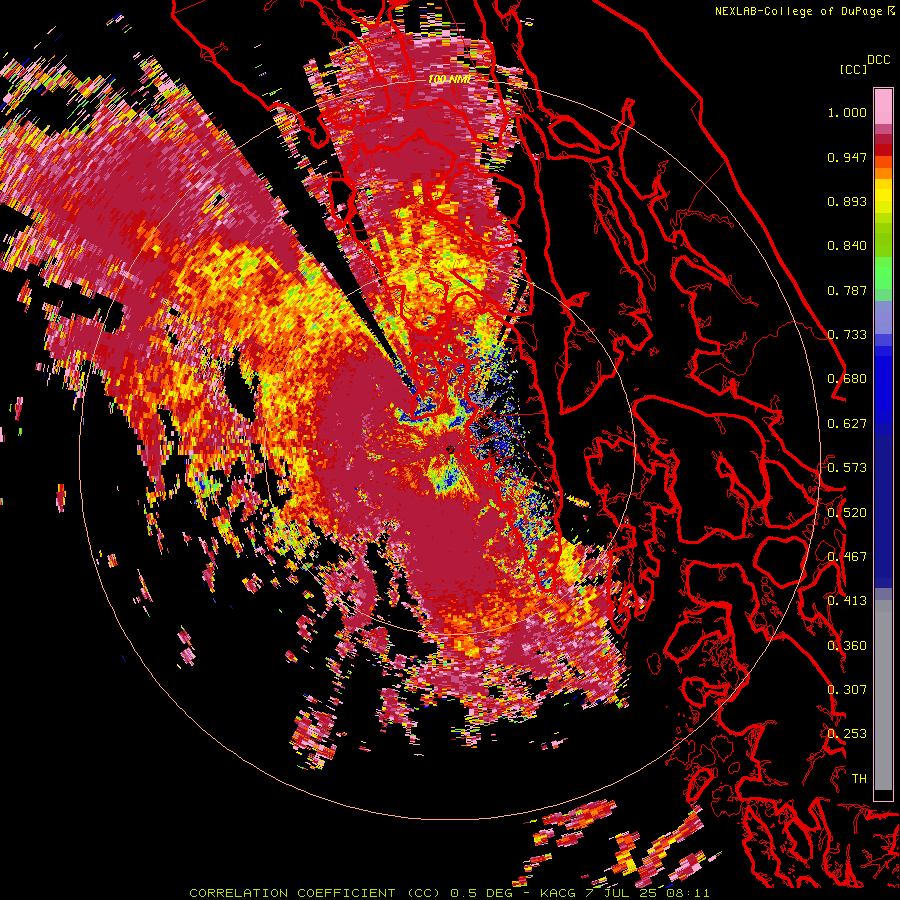This screenshot has width=900, height=900.
Task: Click the NEXLAB-College of DuPage header text
Action: [x=798, y=11]
